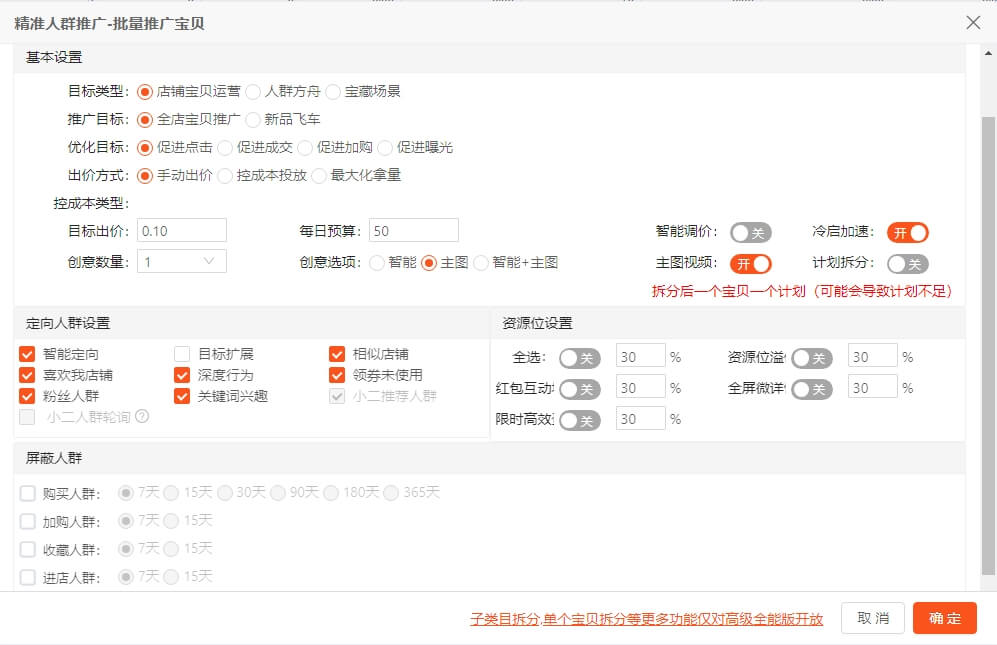This screenshot has width=997, height=645.
Task: Select 15天 for 收藏人群
Action: (171, 549)
